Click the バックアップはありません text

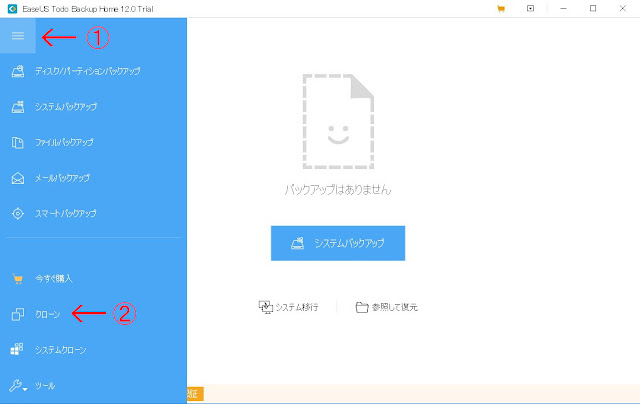[338, 190]
